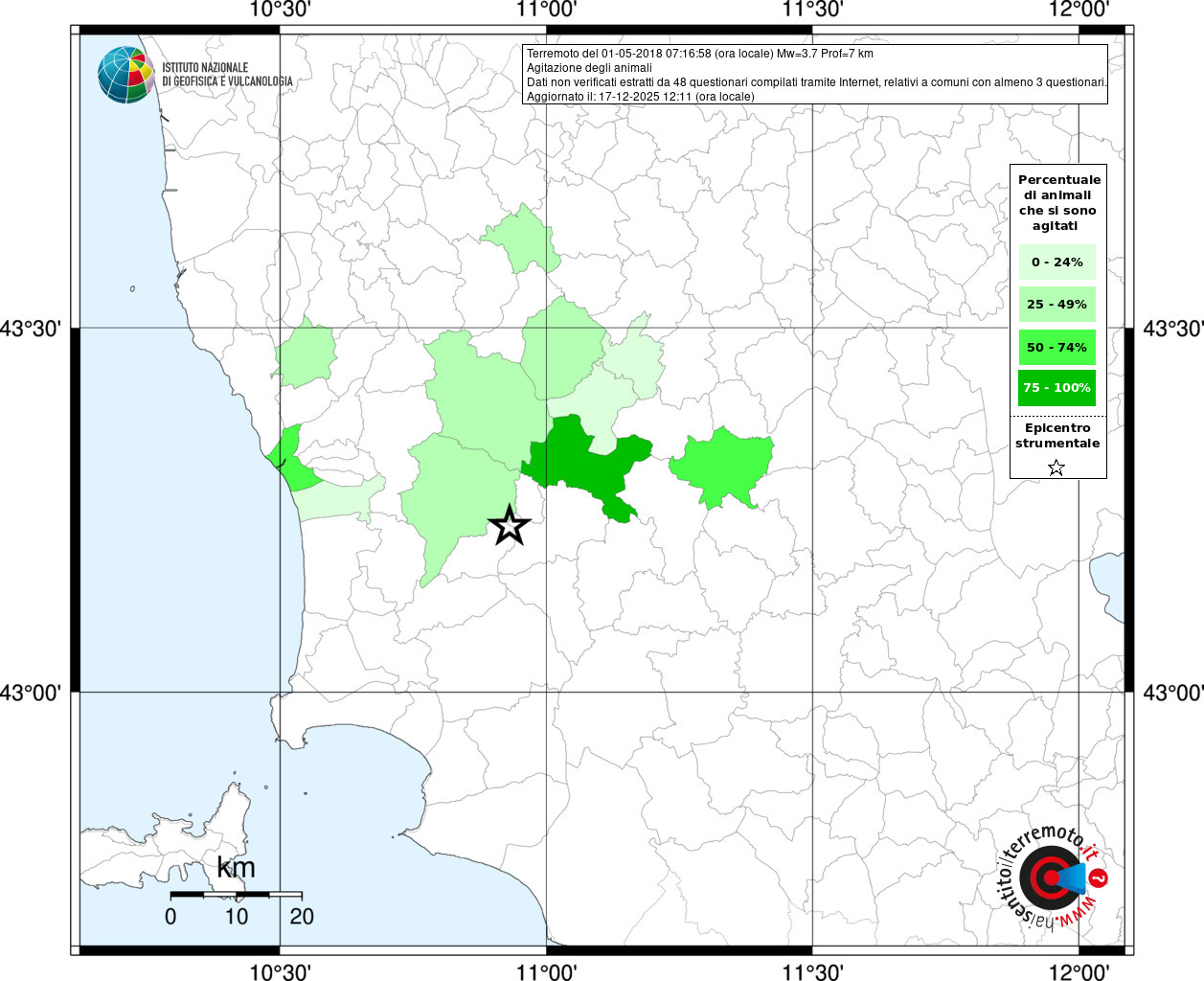Click the lake at the right map edge

click(1108, 584)
